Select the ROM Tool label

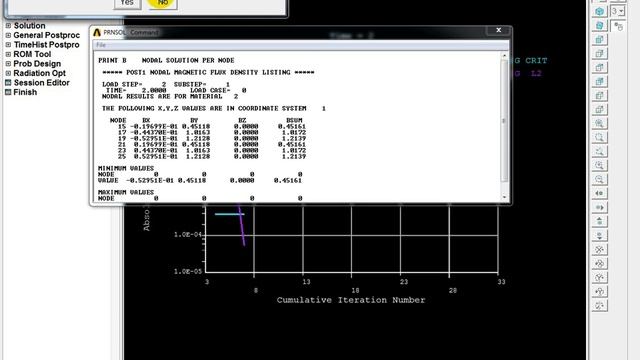pyautogui.click(x=32, y=54)
